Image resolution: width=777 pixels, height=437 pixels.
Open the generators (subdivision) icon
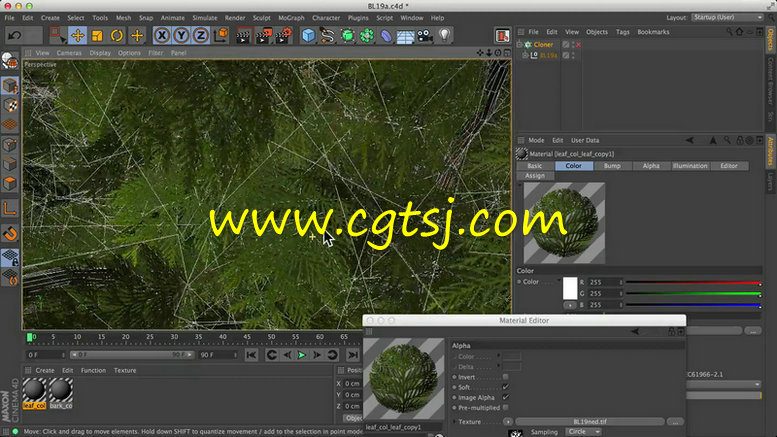coord(347,36)
